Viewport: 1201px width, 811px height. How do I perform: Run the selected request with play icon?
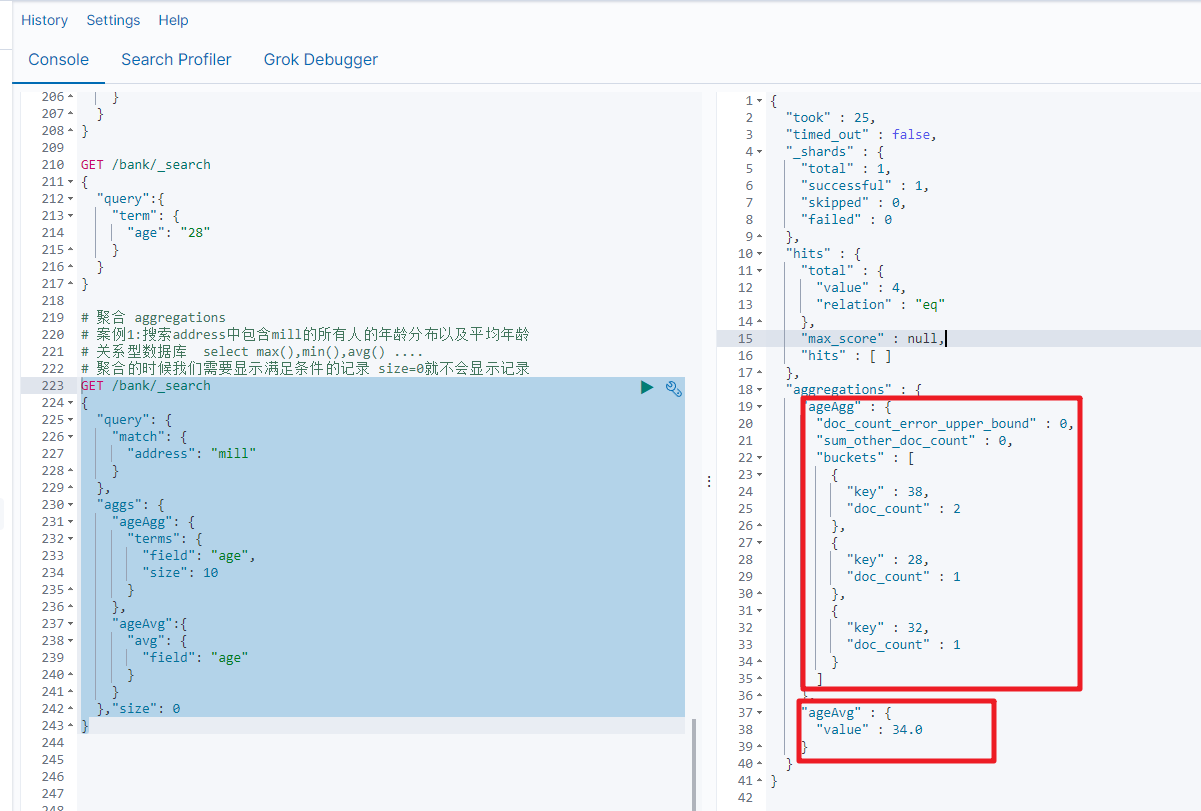647,387
